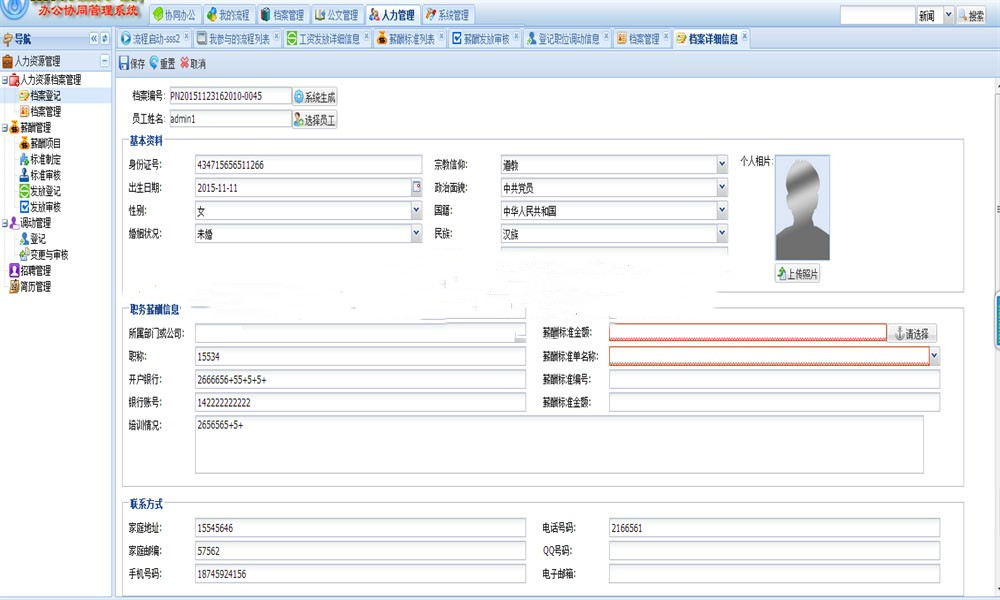Collapse the 人力资源档案管理 tree node
Viewport: 1000px width, 600px height.
tap(5, 80)
